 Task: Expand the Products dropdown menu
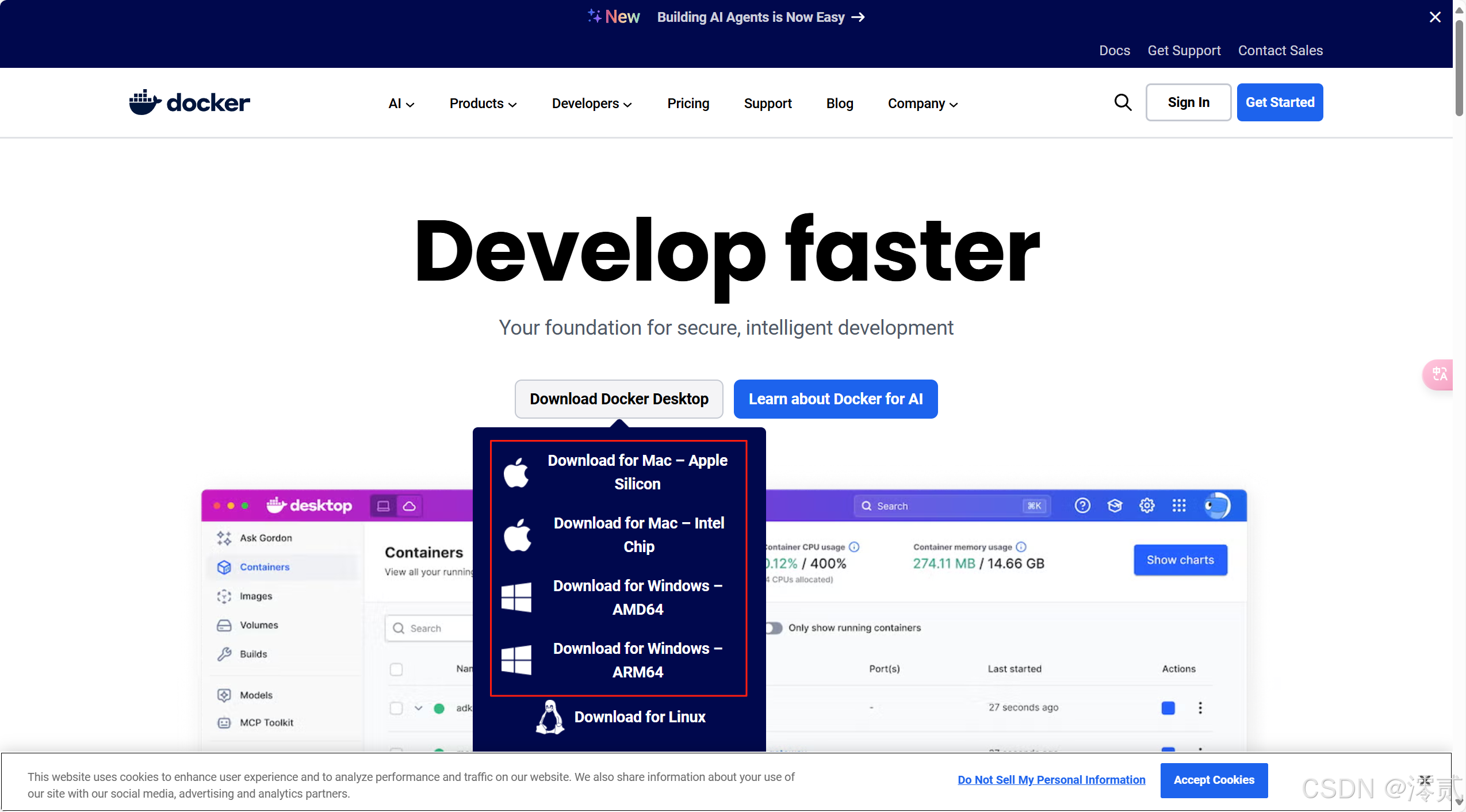click(x=483, y=104)
